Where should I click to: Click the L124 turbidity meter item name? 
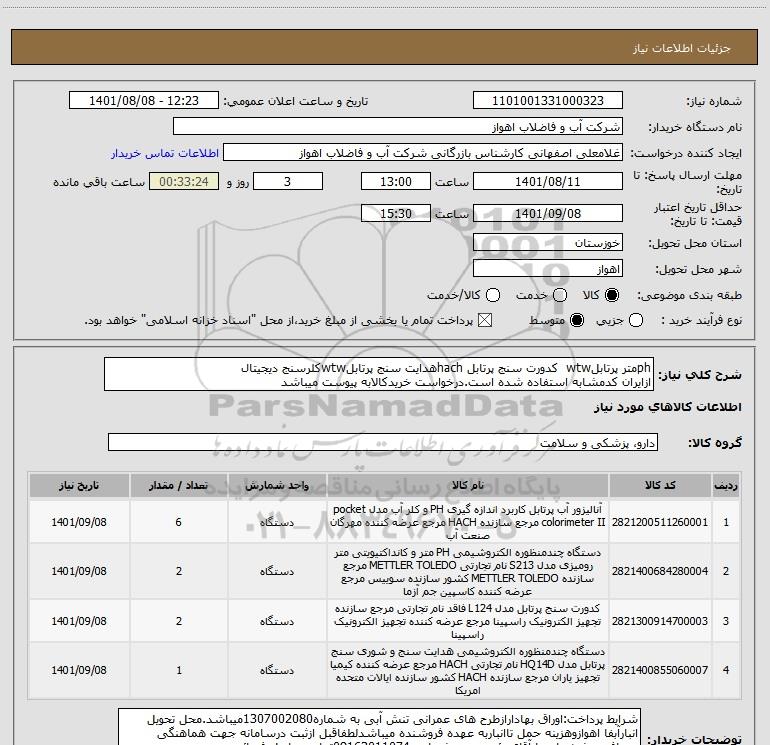pos(468,621)
